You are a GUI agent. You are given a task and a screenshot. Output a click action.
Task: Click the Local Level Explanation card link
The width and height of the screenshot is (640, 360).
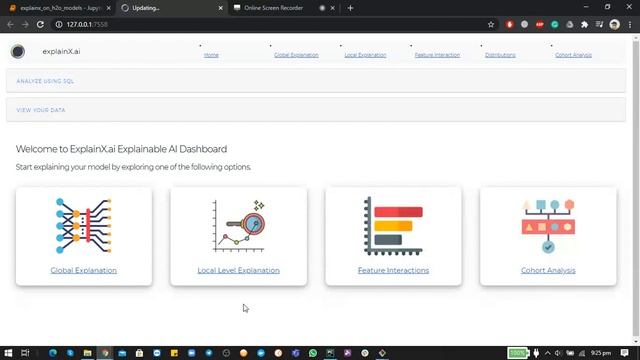click(239, 270)
